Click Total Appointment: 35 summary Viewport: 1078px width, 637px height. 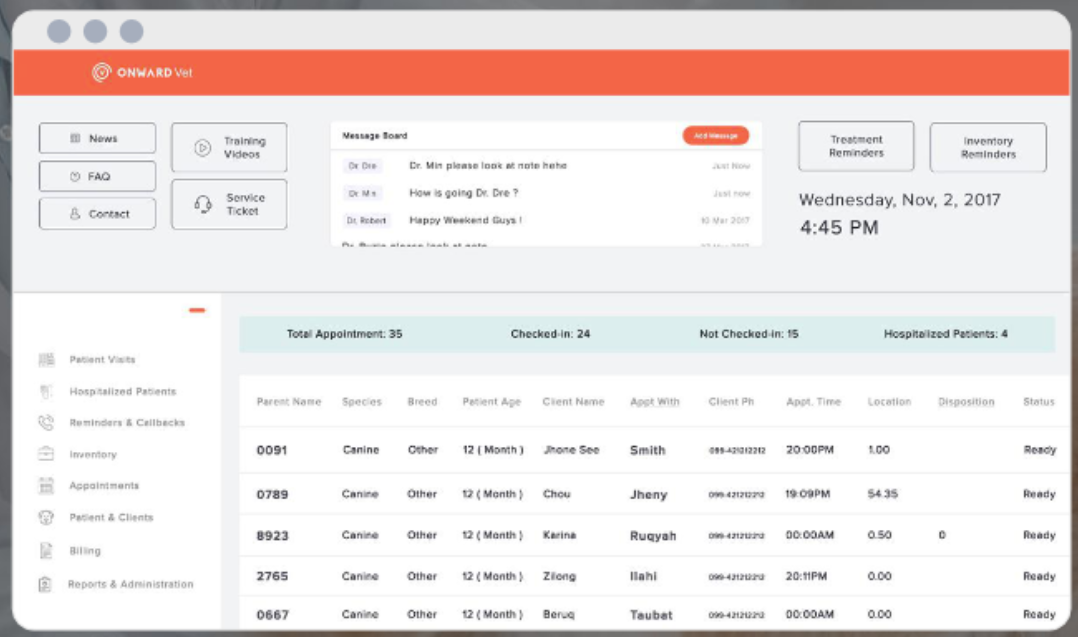pos(344,334)
